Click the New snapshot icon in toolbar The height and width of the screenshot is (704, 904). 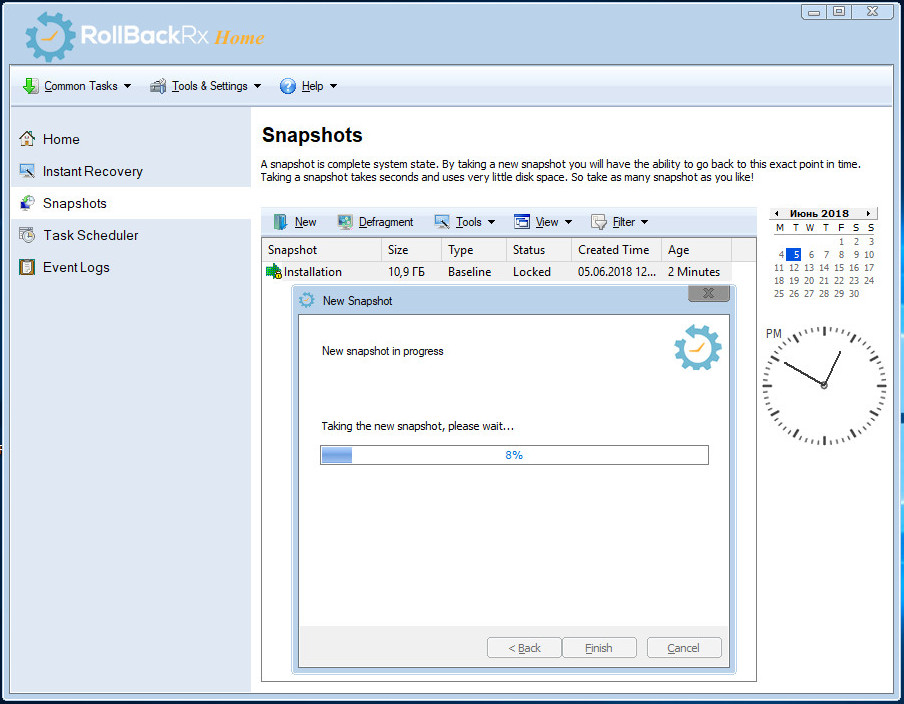pos(281,222)
